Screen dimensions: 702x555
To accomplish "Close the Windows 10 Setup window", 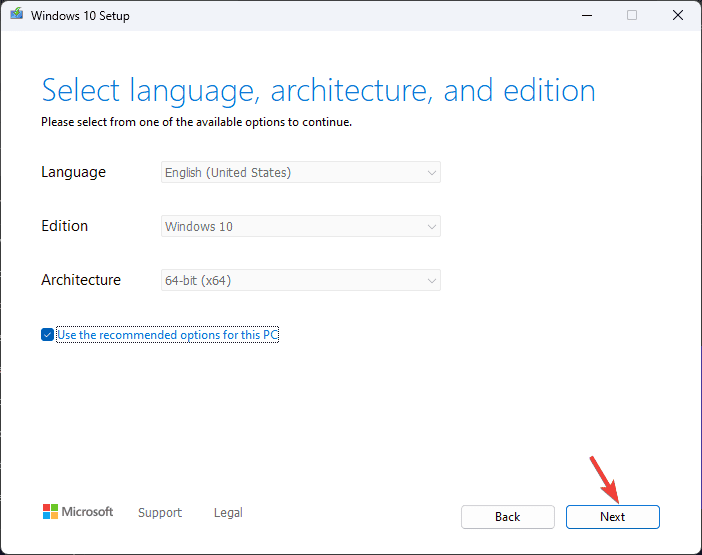I will 678,16.
